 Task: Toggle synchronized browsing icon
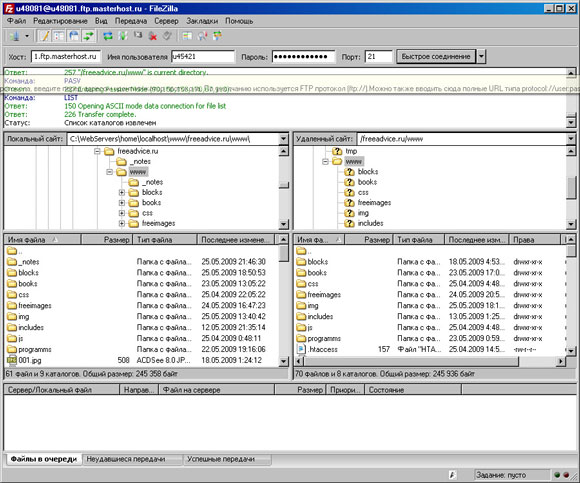tap(218, 36)
